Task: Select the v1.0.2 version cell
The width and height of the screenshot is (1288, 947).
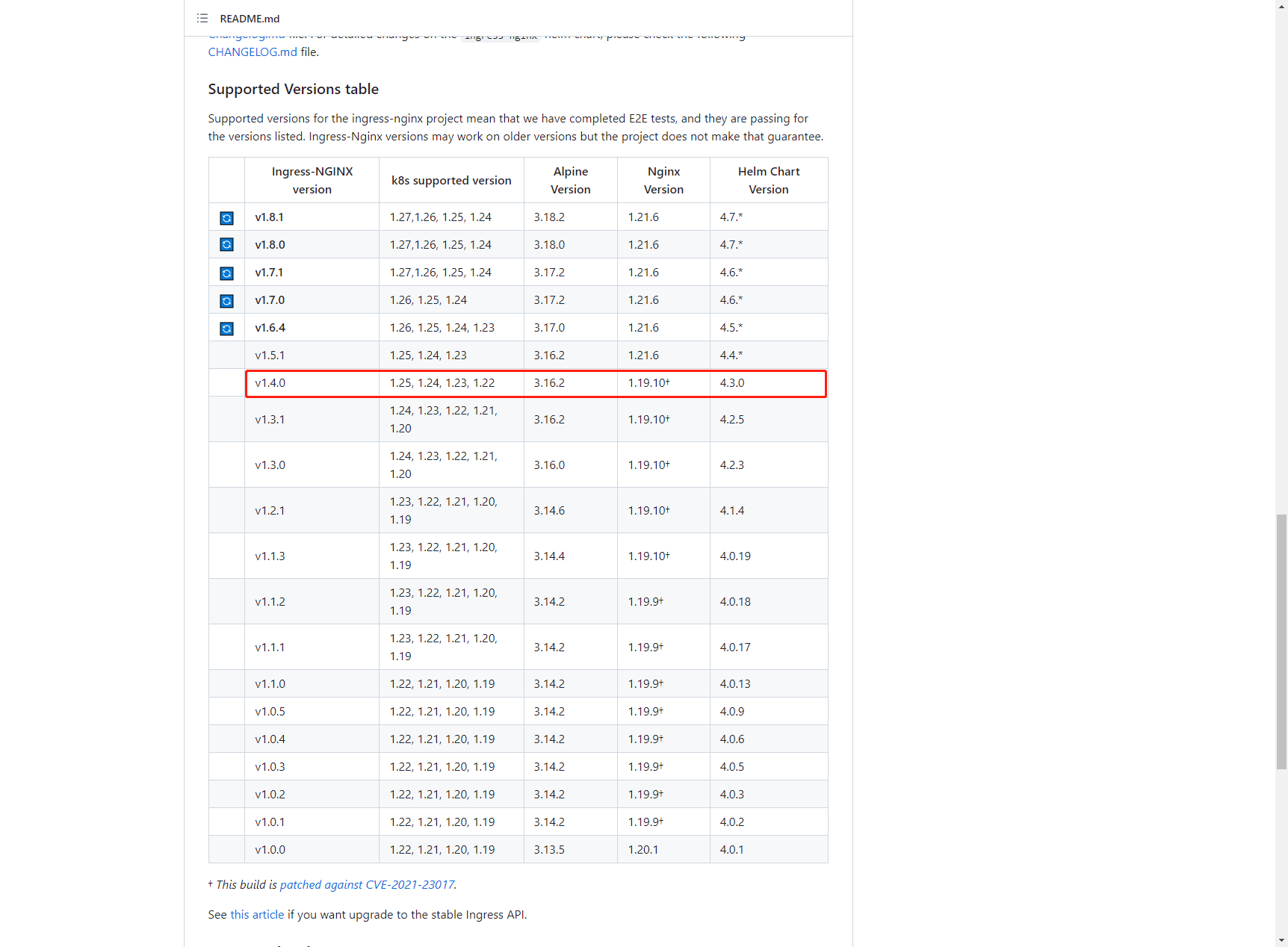Action: 312,795
